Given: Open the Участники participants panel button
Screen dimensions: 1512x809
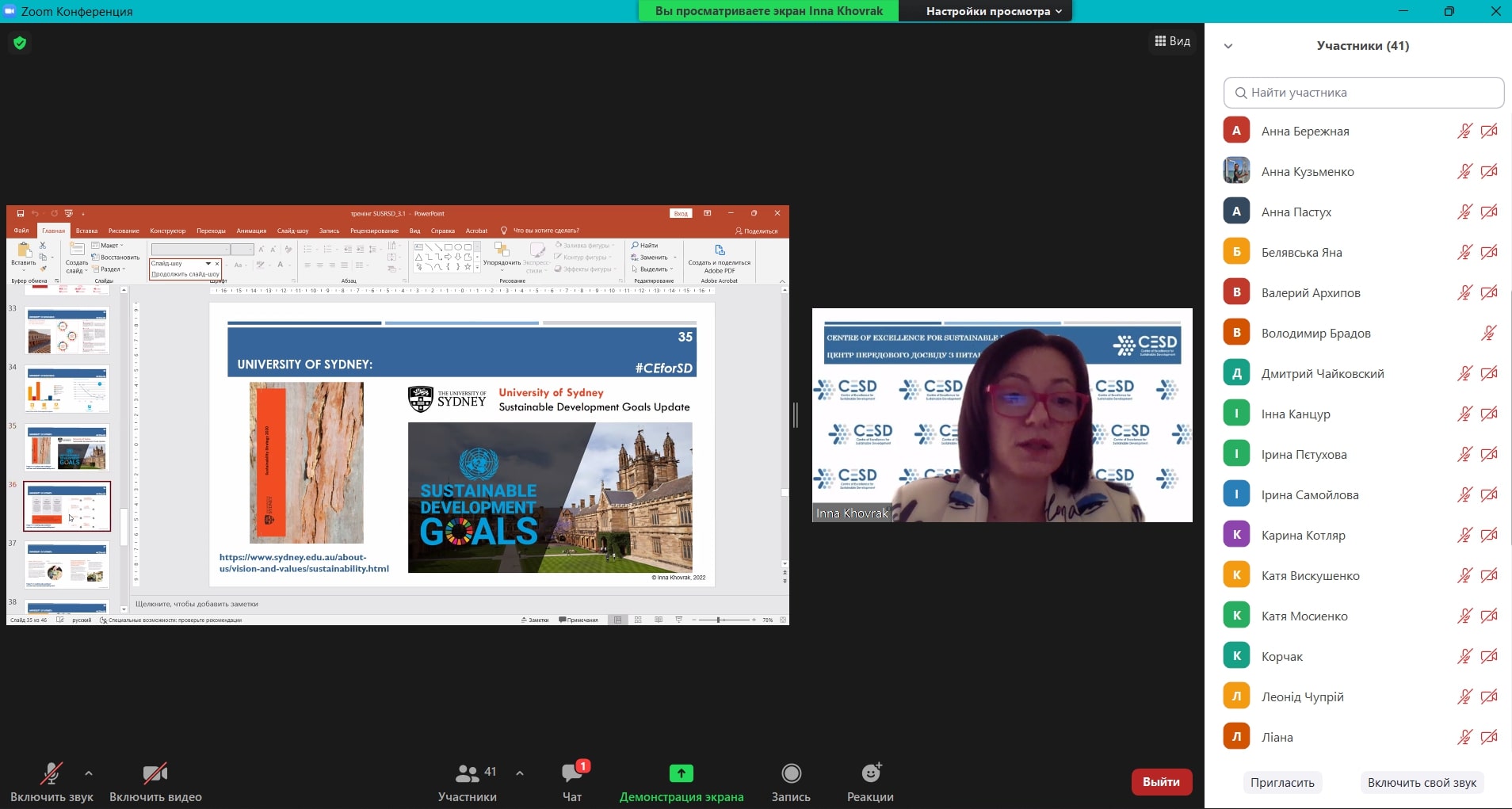Looking at the screenshot, I should coord(468,781).
